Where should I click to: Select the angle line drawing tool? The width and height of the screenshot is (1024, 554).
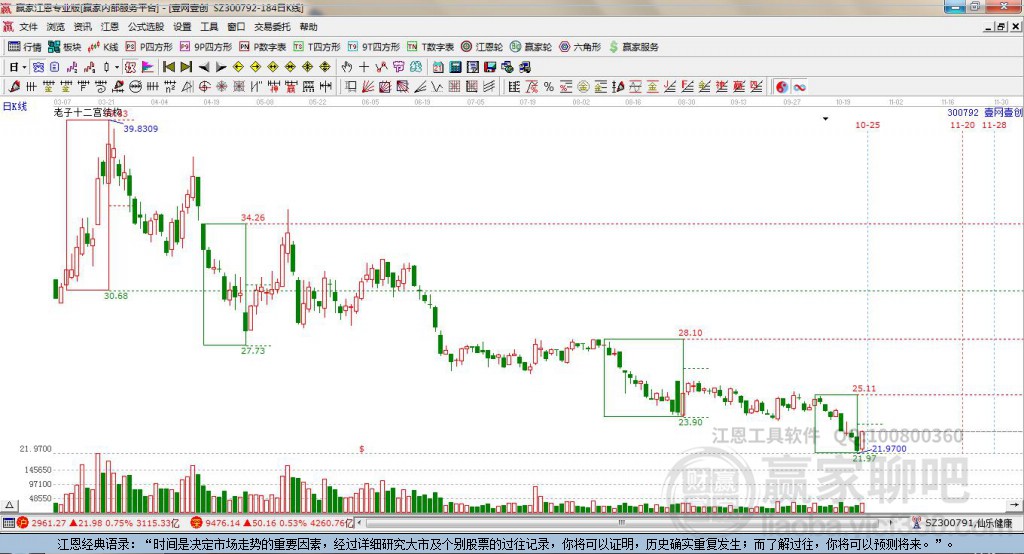(419, 86)
